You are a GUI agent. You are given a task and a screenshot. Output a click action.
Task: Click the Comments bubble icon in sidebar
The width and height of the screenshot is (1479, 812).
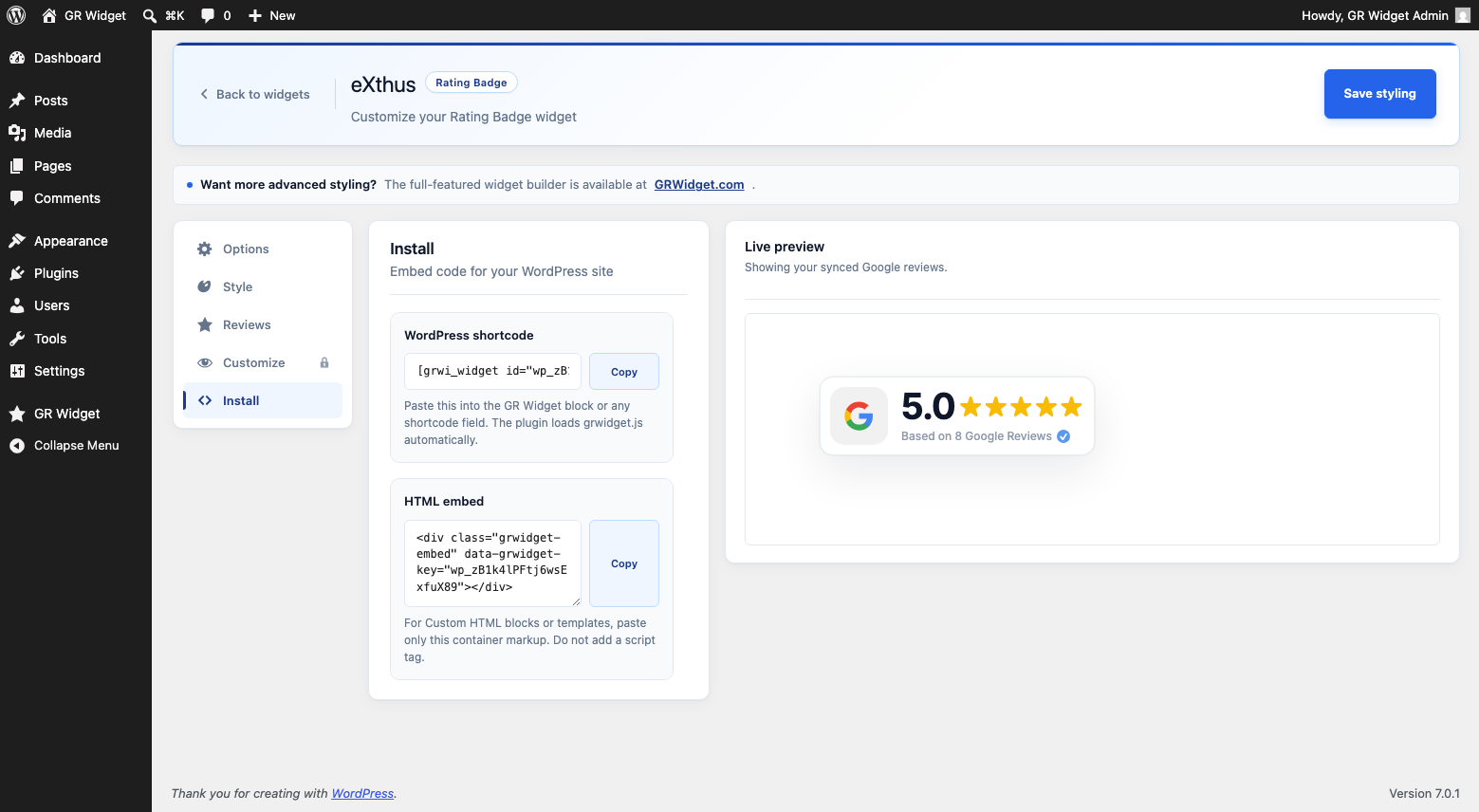(x=17, y=198)
